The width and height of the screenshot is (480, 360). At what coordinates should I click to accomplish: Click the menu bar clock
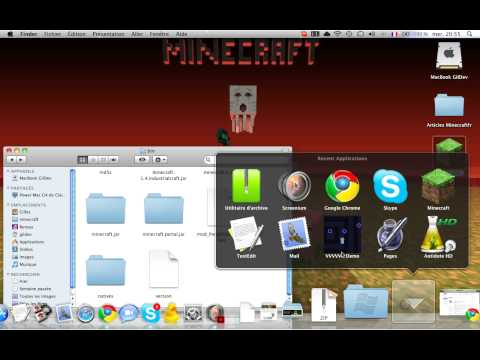pyautogui.click(x=446, y=34)
